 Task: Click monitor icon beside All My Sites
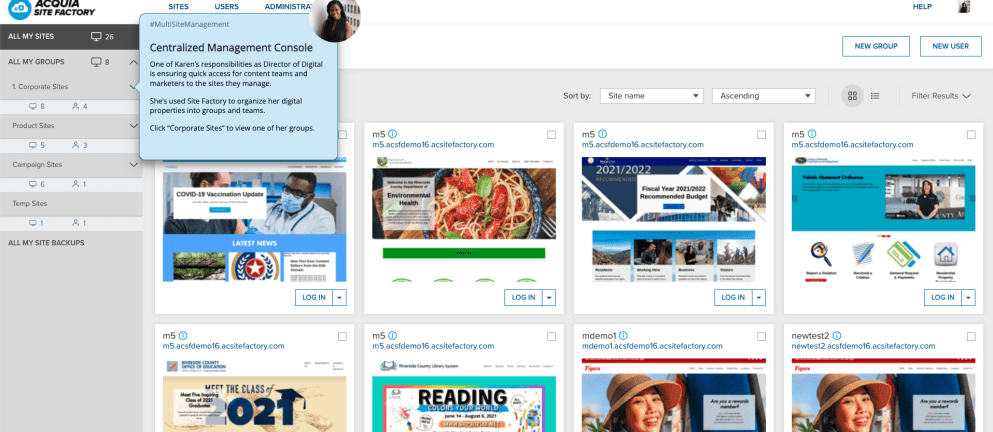click(96, 37)
